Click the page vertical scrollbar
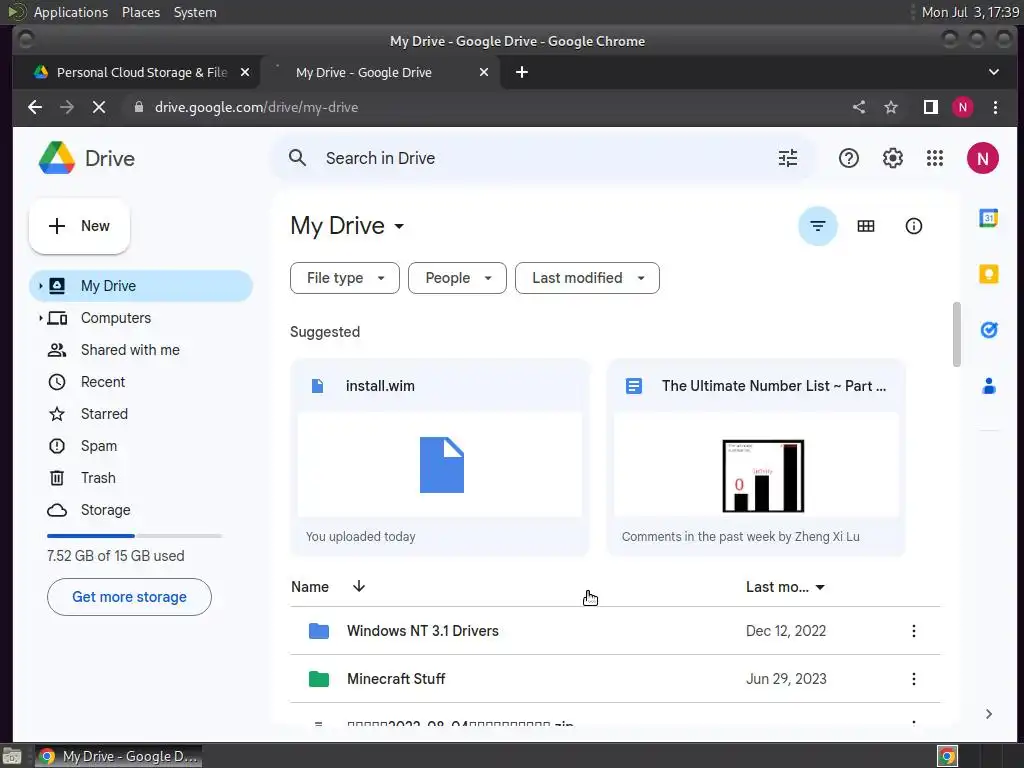 [956, 334]
